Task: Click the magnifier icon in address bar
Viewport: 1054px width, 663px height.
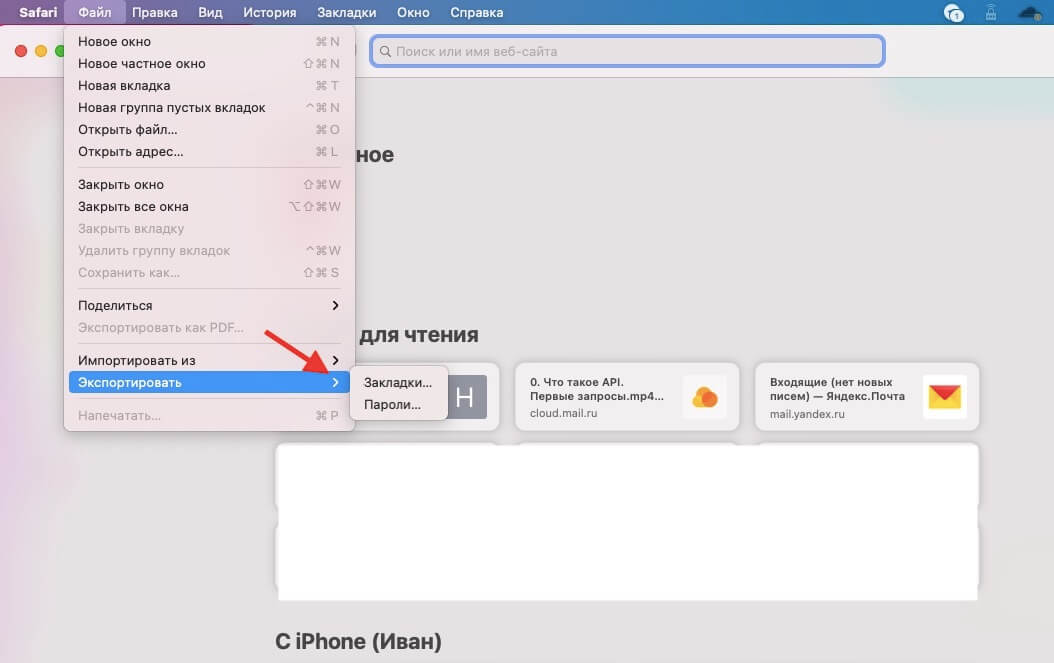Action: click(x=385, y=51)
